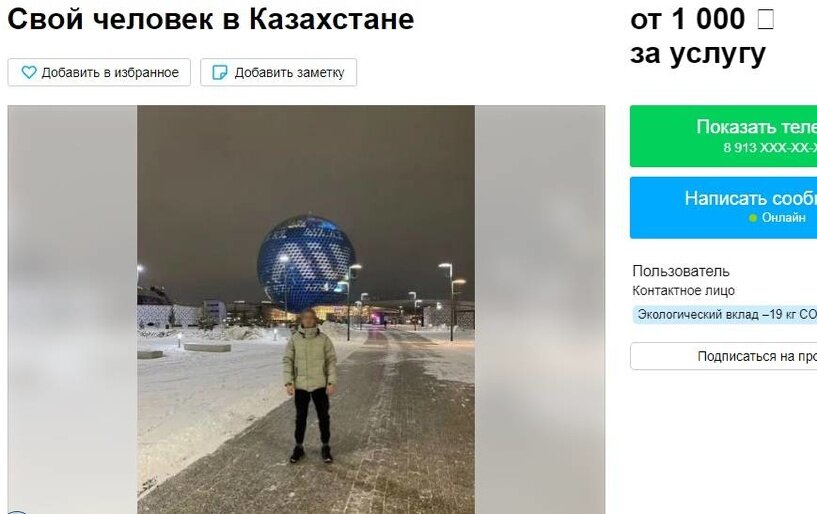Open chat via blue Написать сообщение button
Viewport: 817px width, 514px height.
723,207
